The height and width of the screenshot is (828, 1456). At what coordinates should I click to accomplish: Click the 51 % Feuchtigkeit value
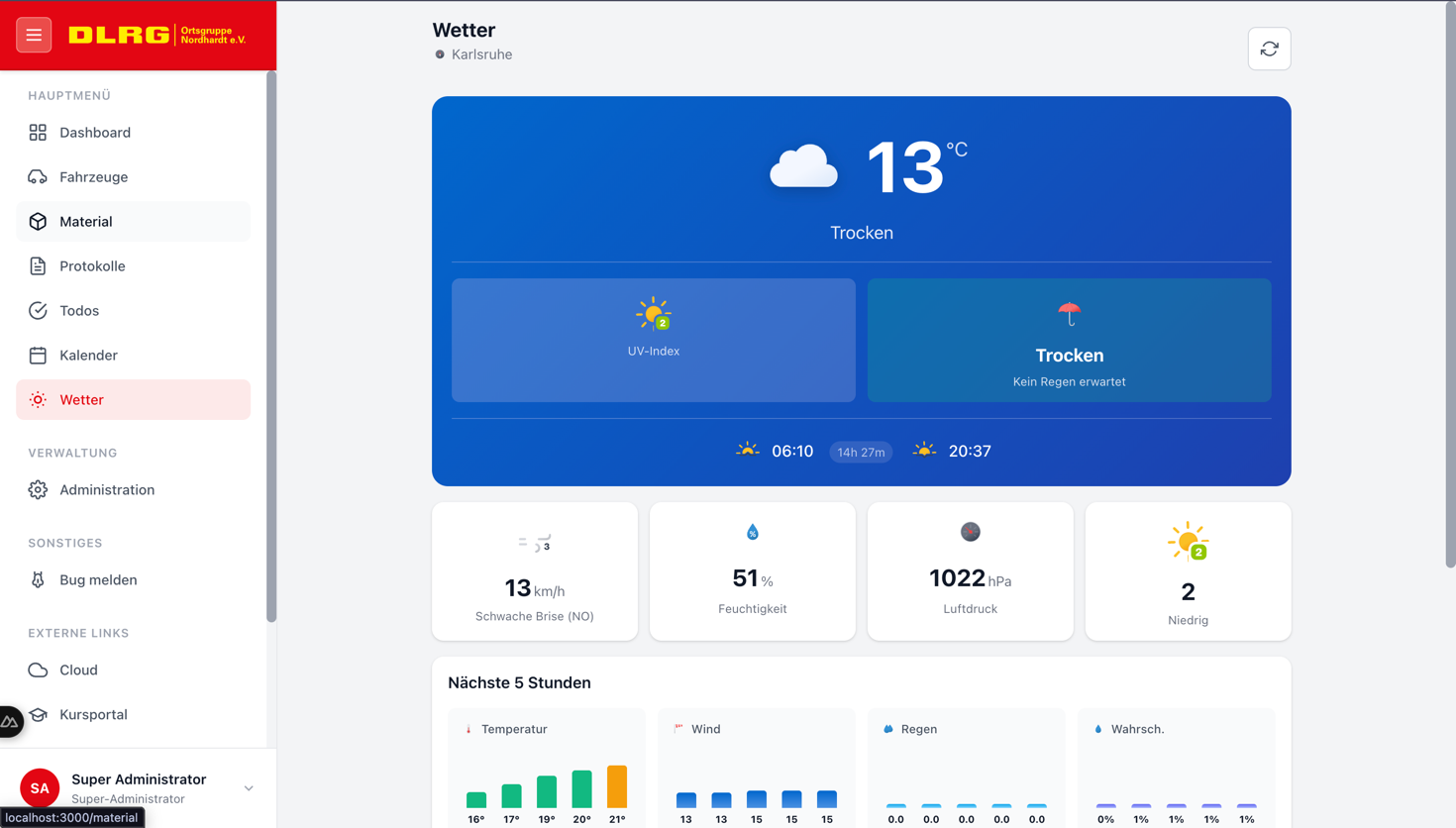(753, 578)
